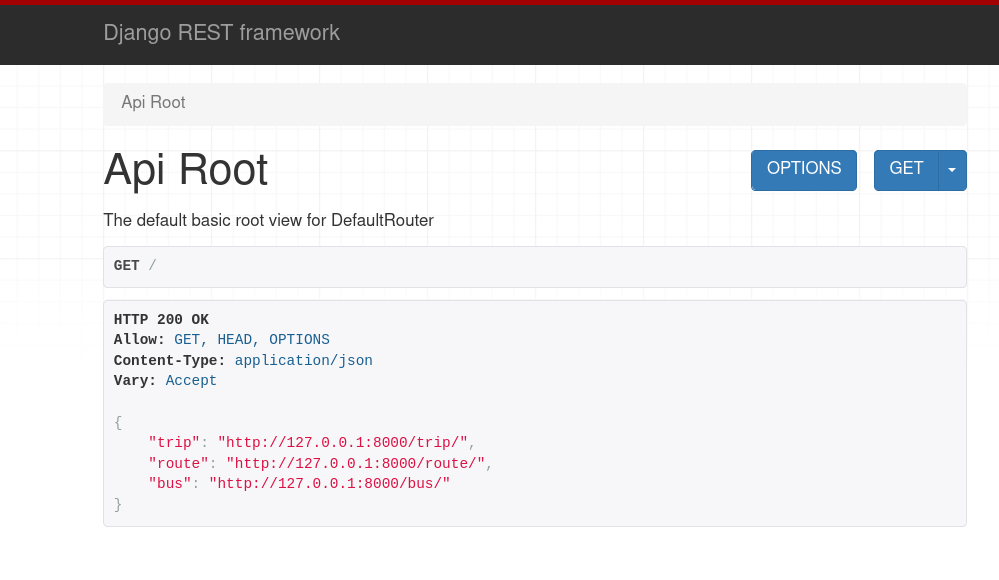
Task: Click the HTTP 200 OK status line
Action: [x=161, y=320]
